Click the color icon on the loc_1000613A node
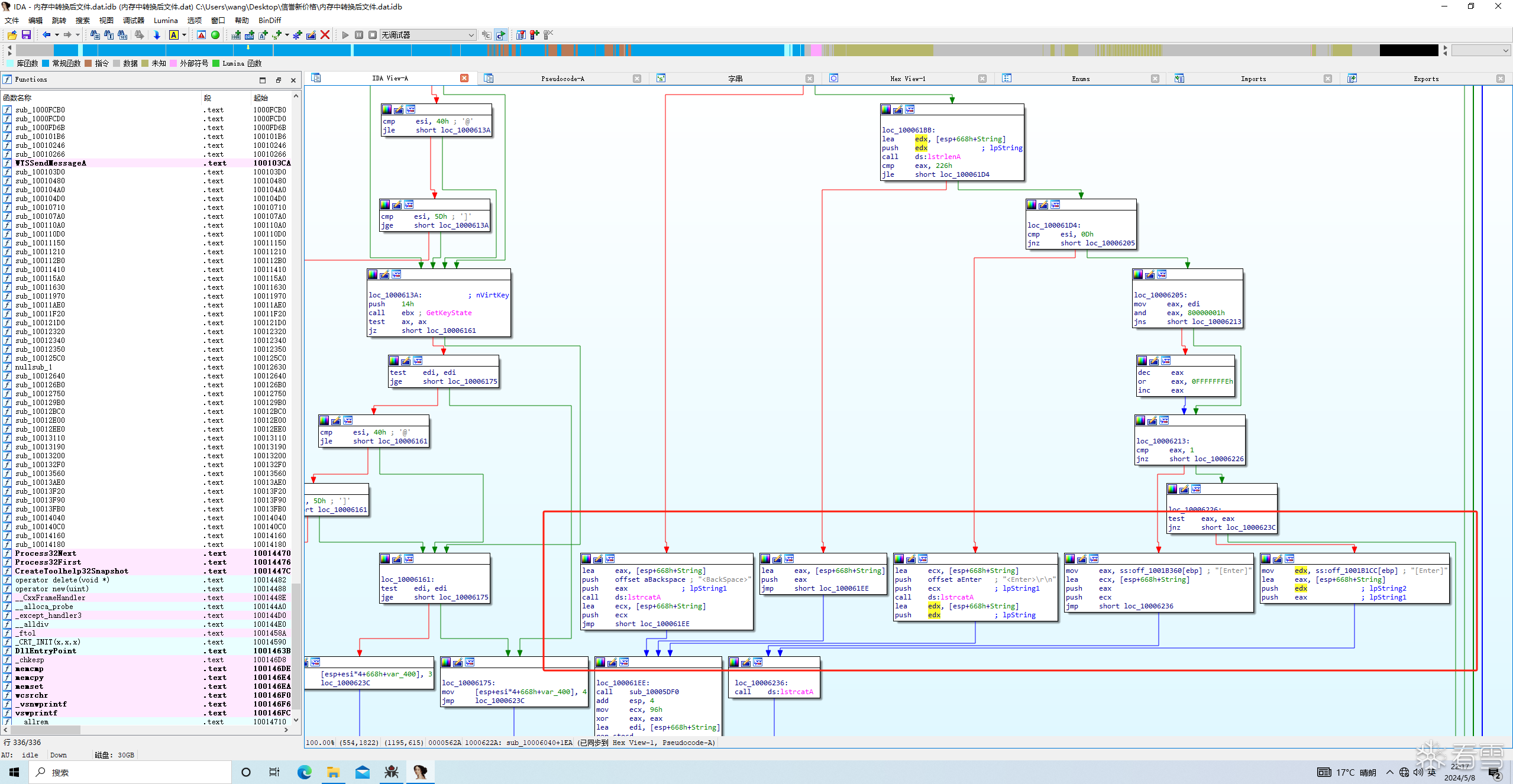1513x784 pixels. coord(373,274)
